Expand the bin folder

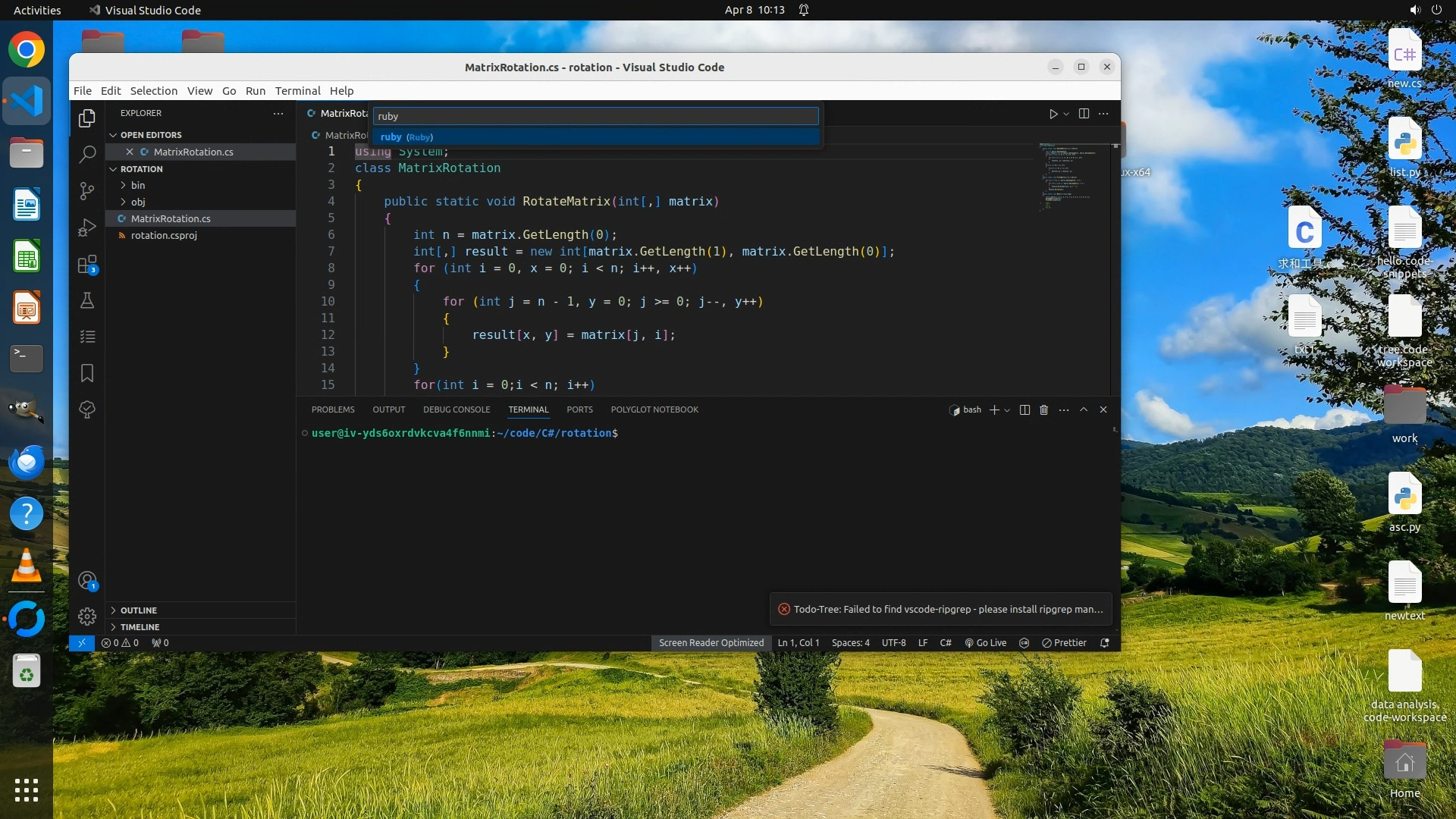coord(137,185)
